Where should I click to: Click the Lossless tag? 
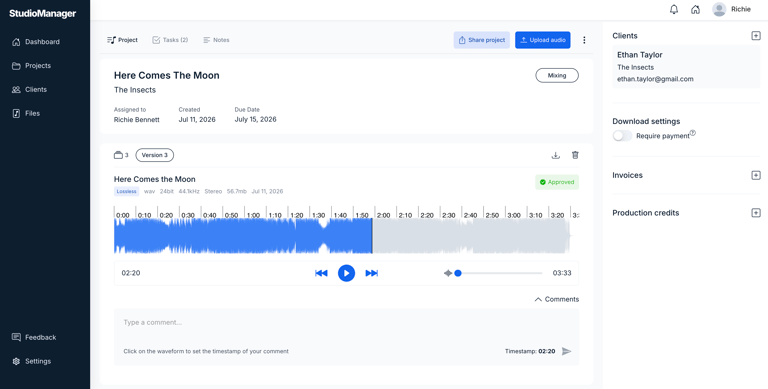coord(126,192)
